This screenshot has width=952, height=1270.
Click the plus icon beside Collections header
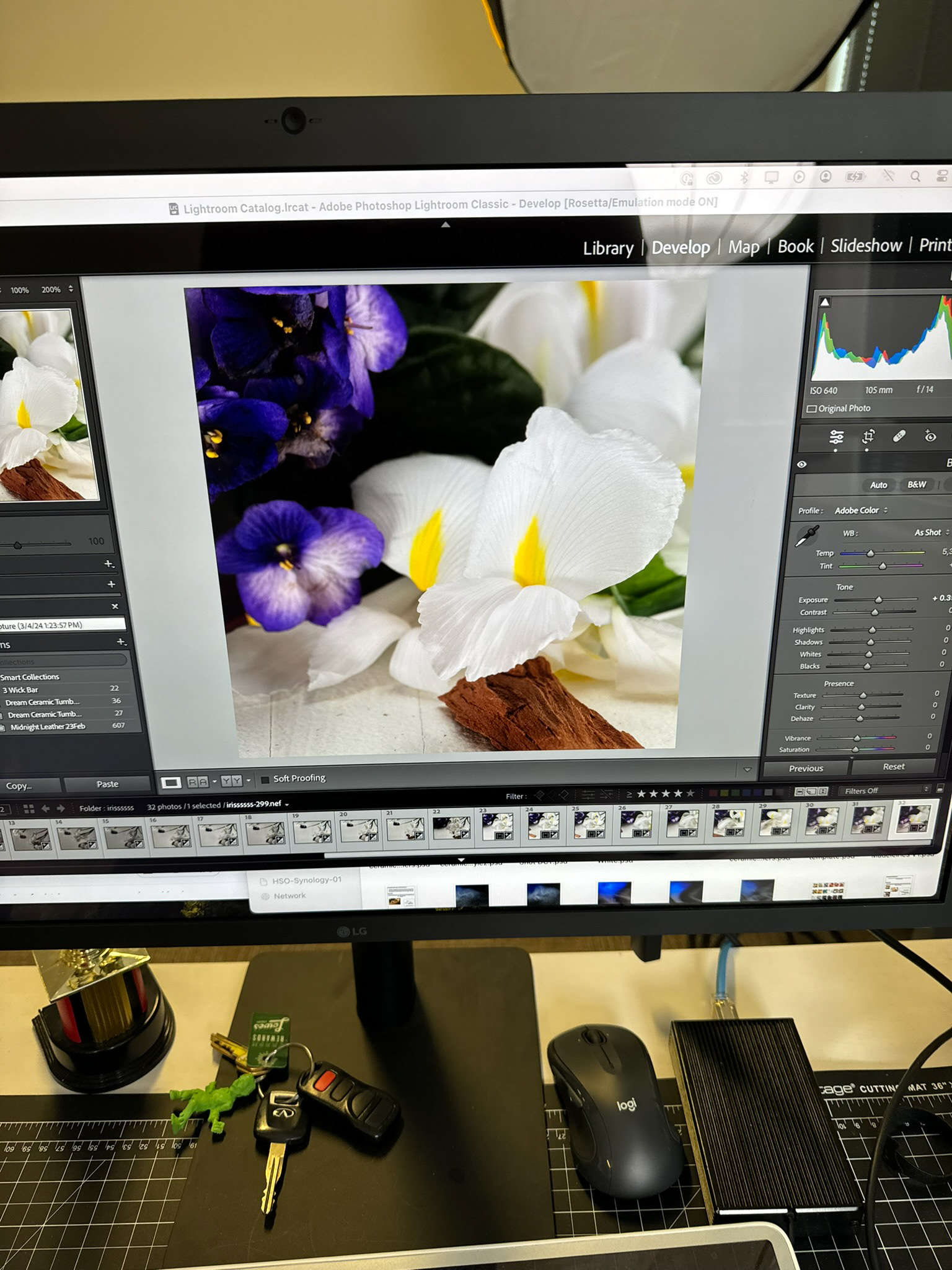point(121,642)
